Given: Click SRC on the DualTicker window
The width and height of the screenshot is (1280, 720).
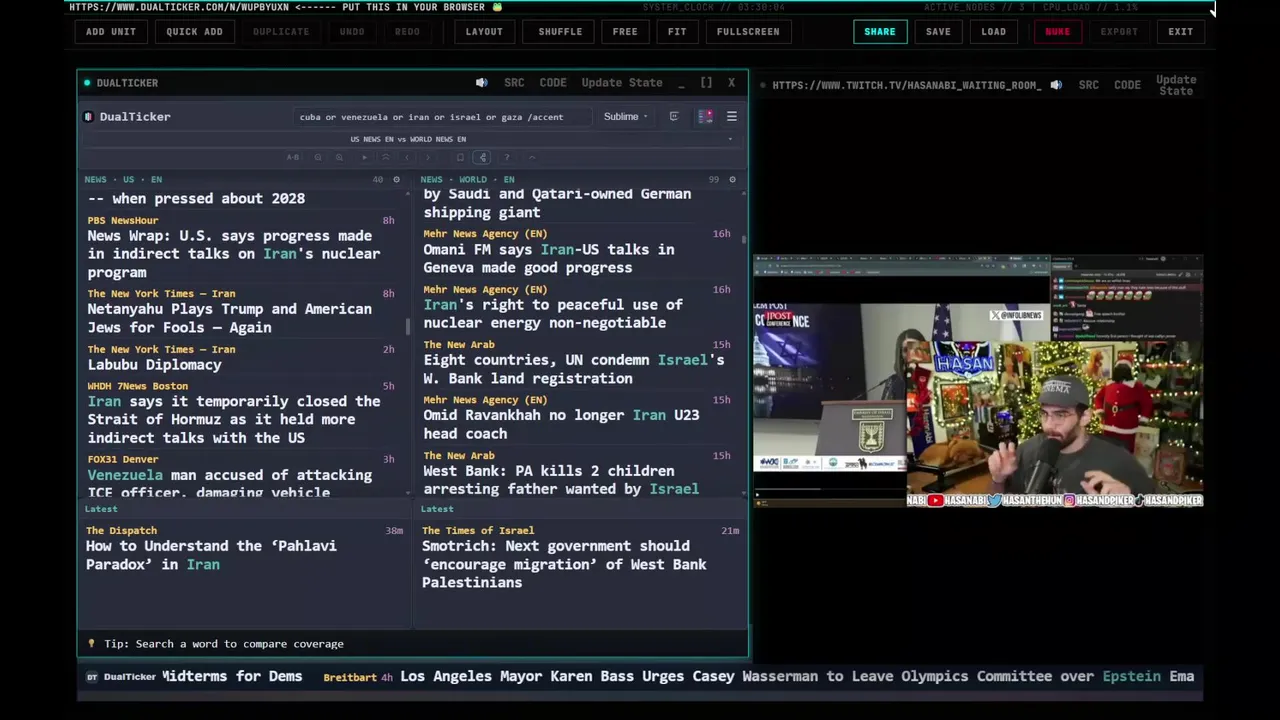Looking at the screenshot, I should point(514,83).
